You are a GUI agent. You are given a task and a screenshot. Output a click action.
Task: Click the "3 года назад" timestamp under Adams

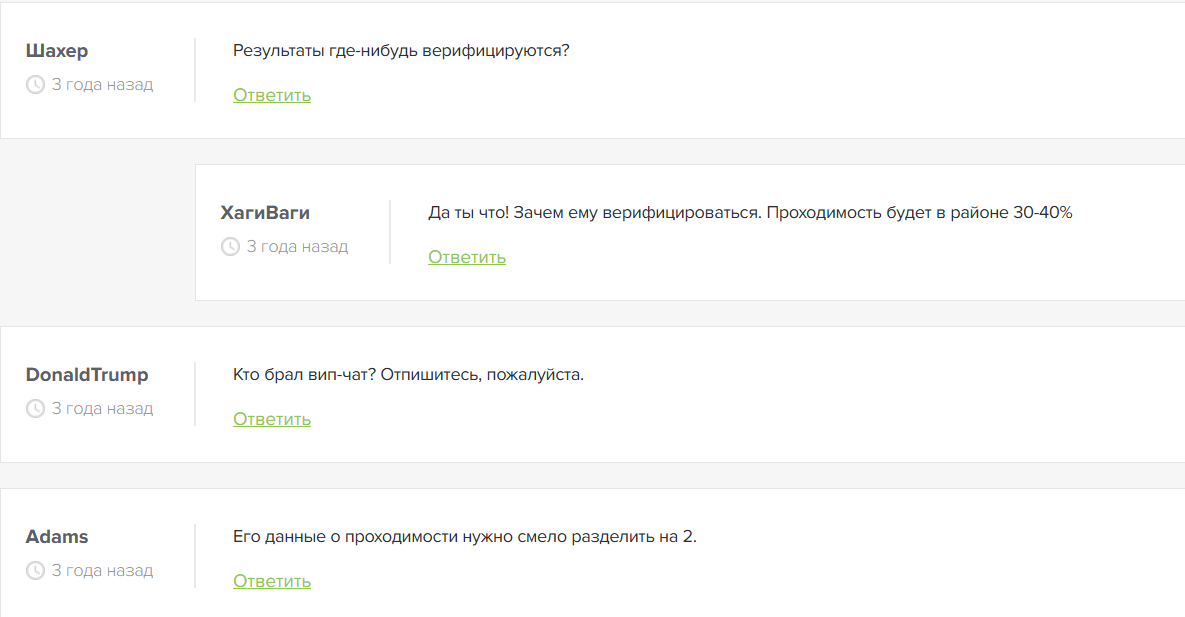102,571
